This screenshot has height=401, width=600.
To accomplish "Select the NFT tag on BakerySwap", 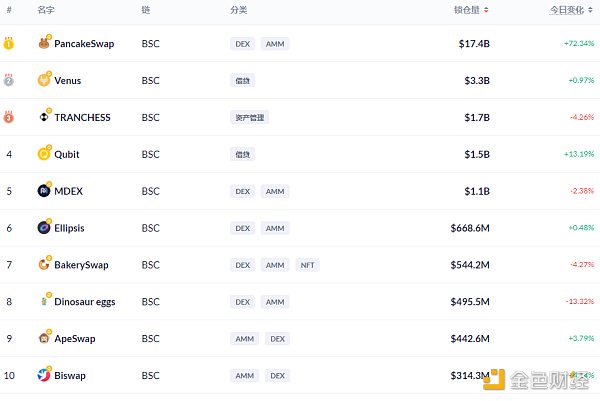I will point(307,265).
